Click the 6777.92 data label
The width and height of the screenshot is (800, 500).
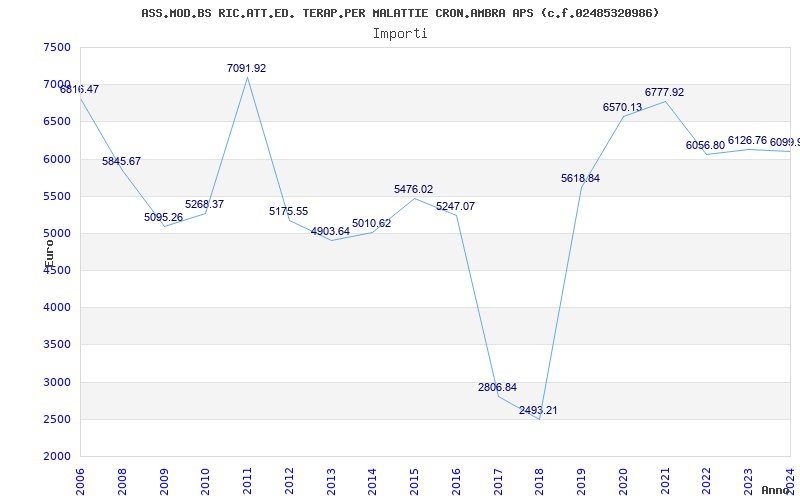665,92
